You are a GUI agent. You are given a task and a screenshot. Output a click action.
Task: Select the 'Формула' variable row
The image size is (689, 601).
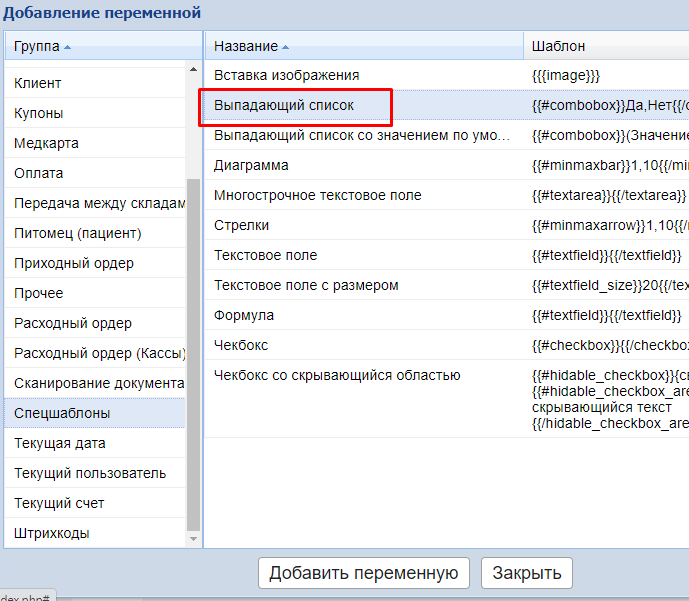pyautogui.click(x=244, y=315)
